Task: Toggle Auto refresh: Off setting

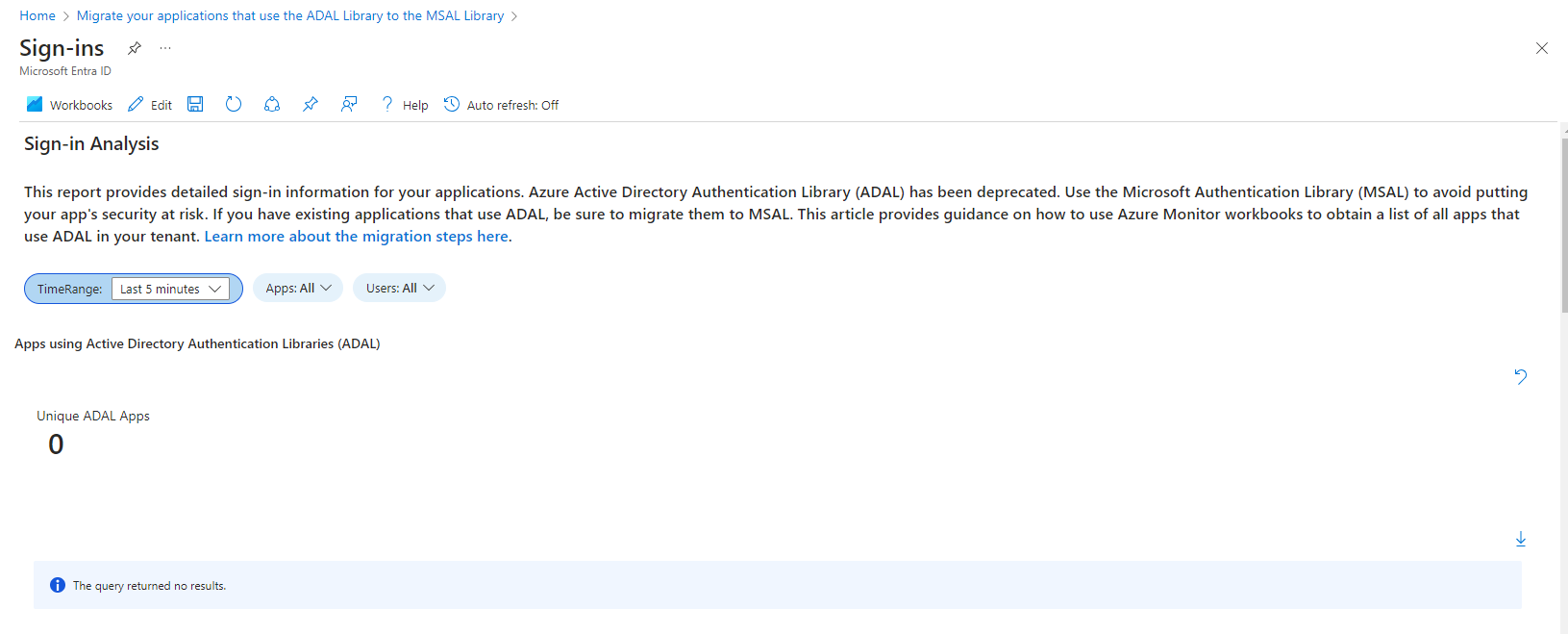Action: point(501,105)
